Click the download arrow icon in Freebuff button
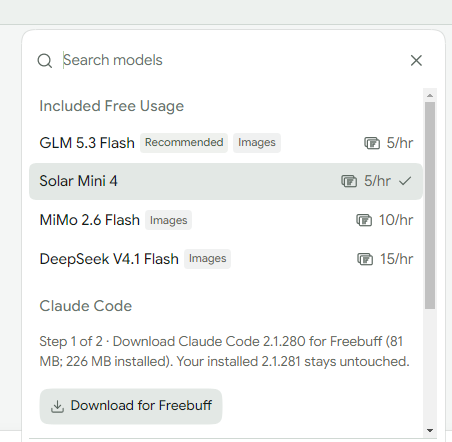The image size is (452, 442). pos(57,406)
